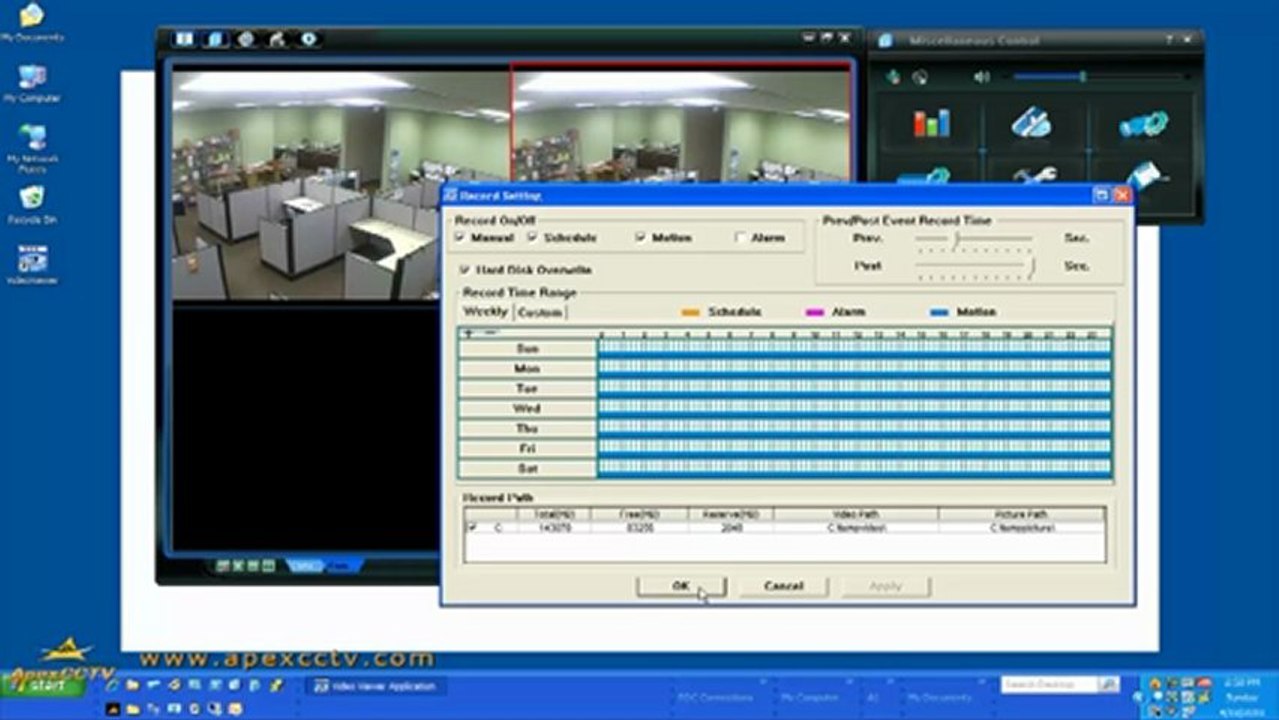Click Video Viewer Application taskbar button
The width and height of the screenshot is (1279, 720).
[376, 686]
